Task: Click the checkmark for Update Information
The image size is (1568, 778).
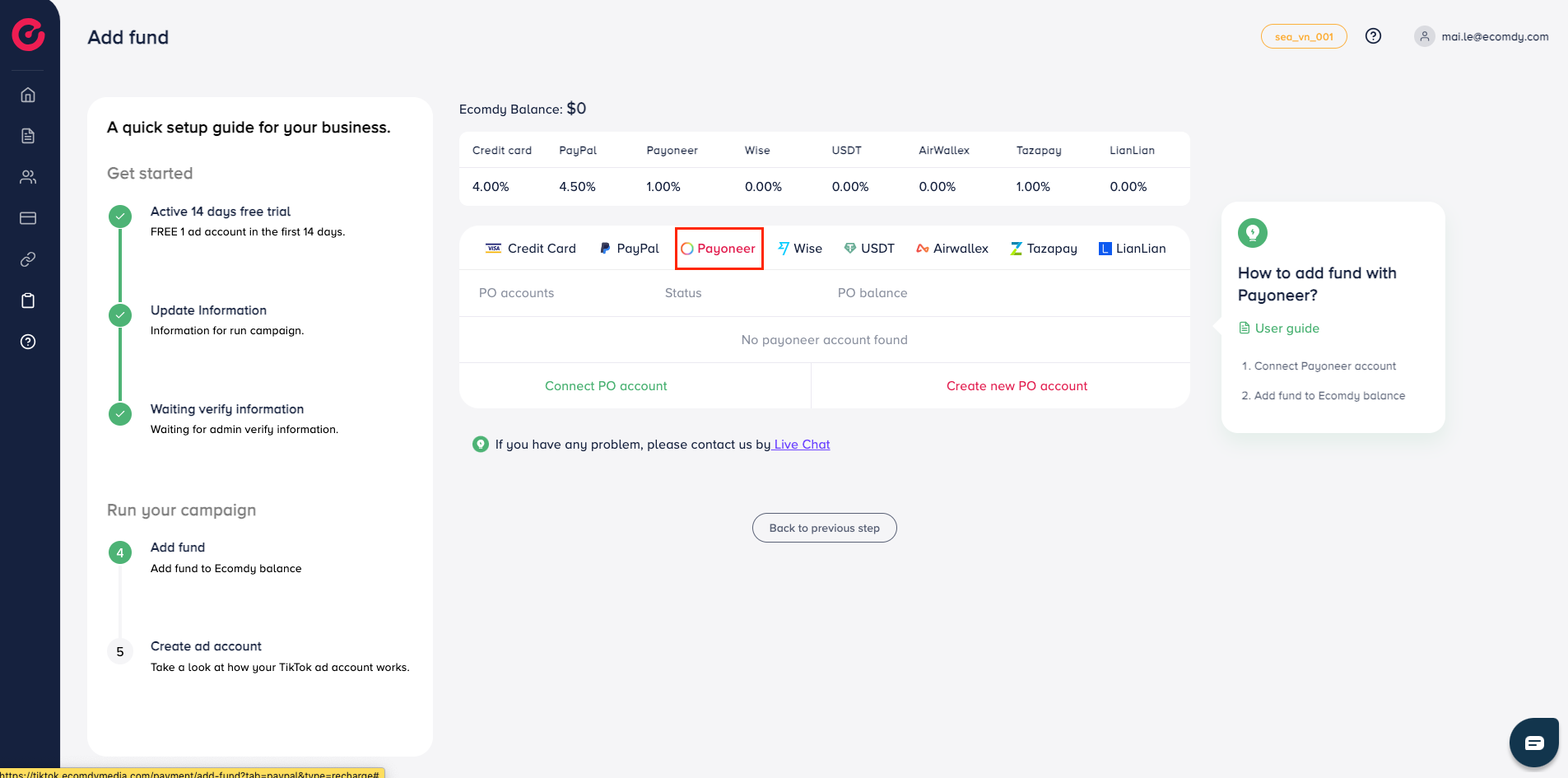Action: click(120, 315)
